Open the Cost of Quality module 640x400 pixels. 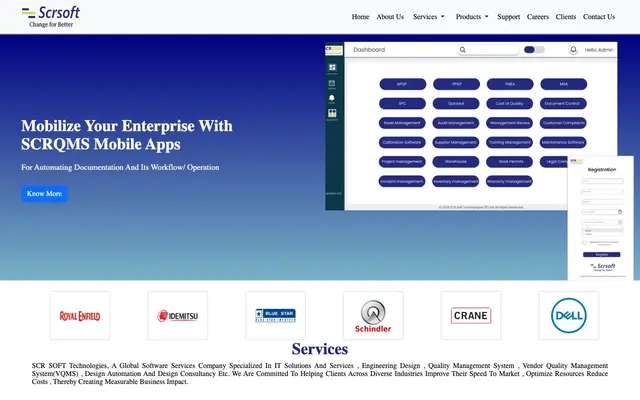tap(510, 104)
